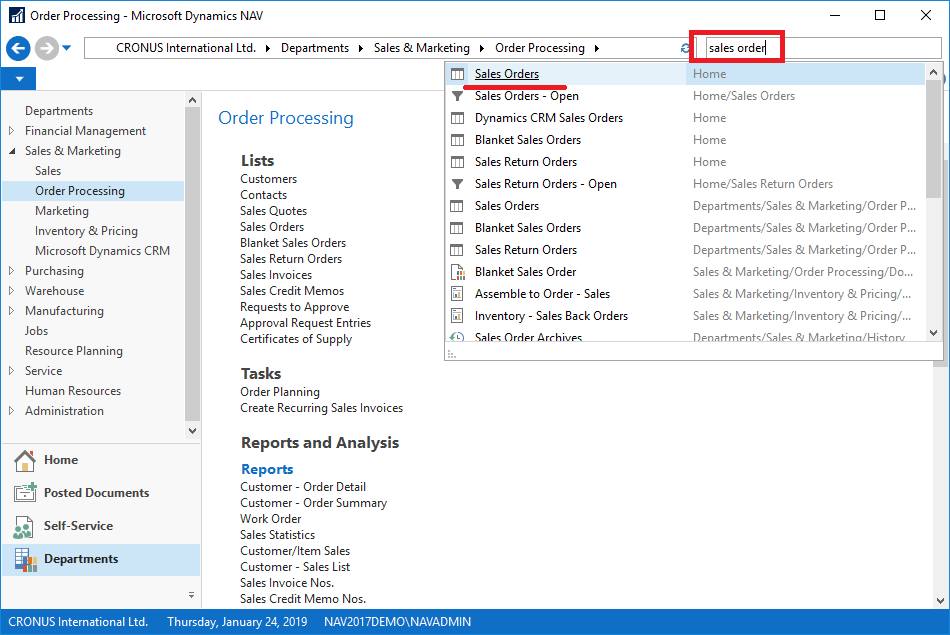The height and width of the screenshot is (635, 950).
Task: Click the navigation tree scrollbar down arrow
Action: pyautogui.click(x=192, y=431)
